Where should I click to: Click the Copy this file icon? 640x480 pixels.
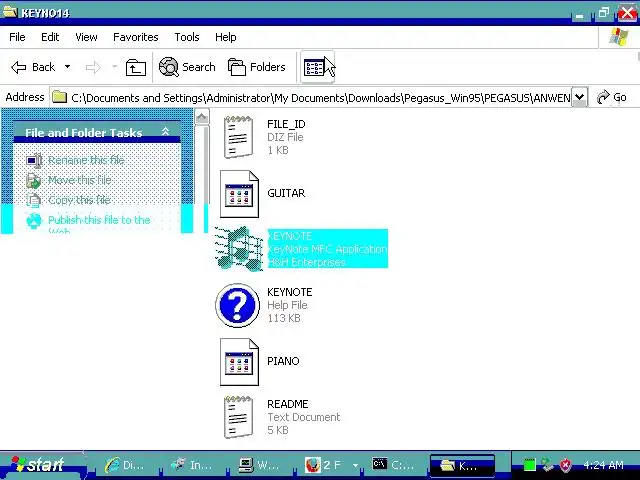click(x=33, y=200)
